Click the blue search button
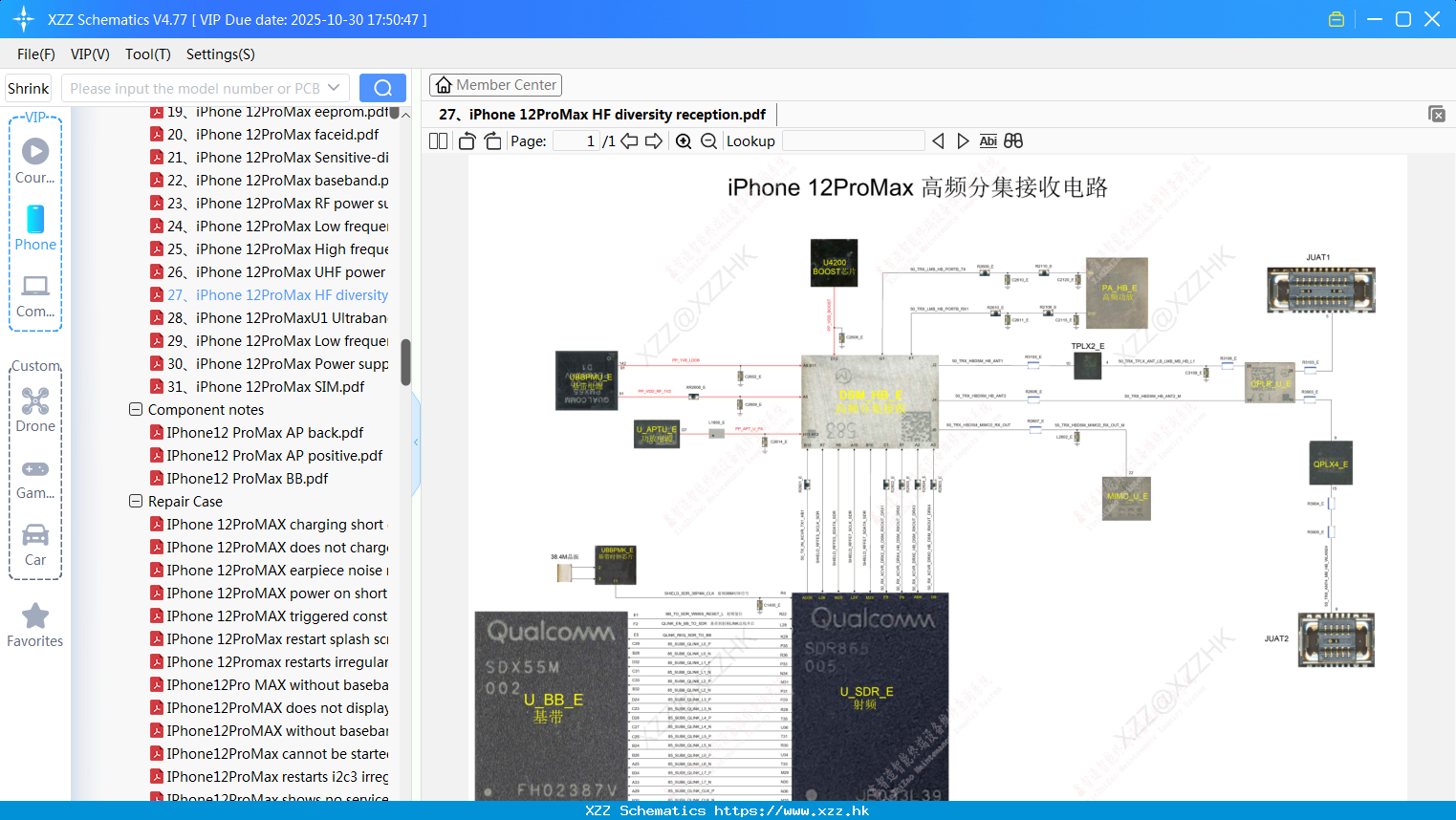 (x=382, y=88)
